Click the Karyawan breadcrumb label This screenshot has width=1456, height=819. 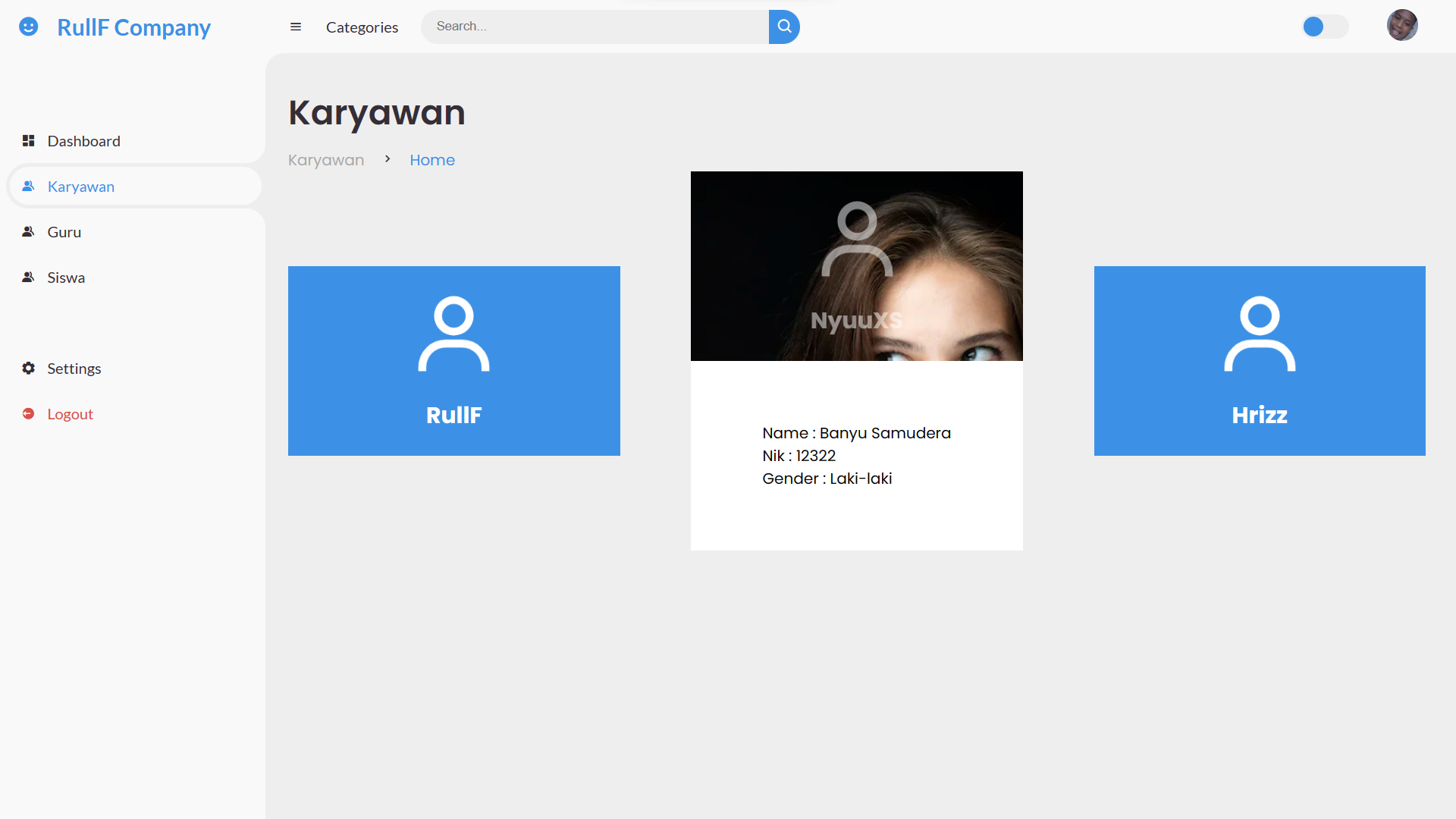tap(325, 159)
